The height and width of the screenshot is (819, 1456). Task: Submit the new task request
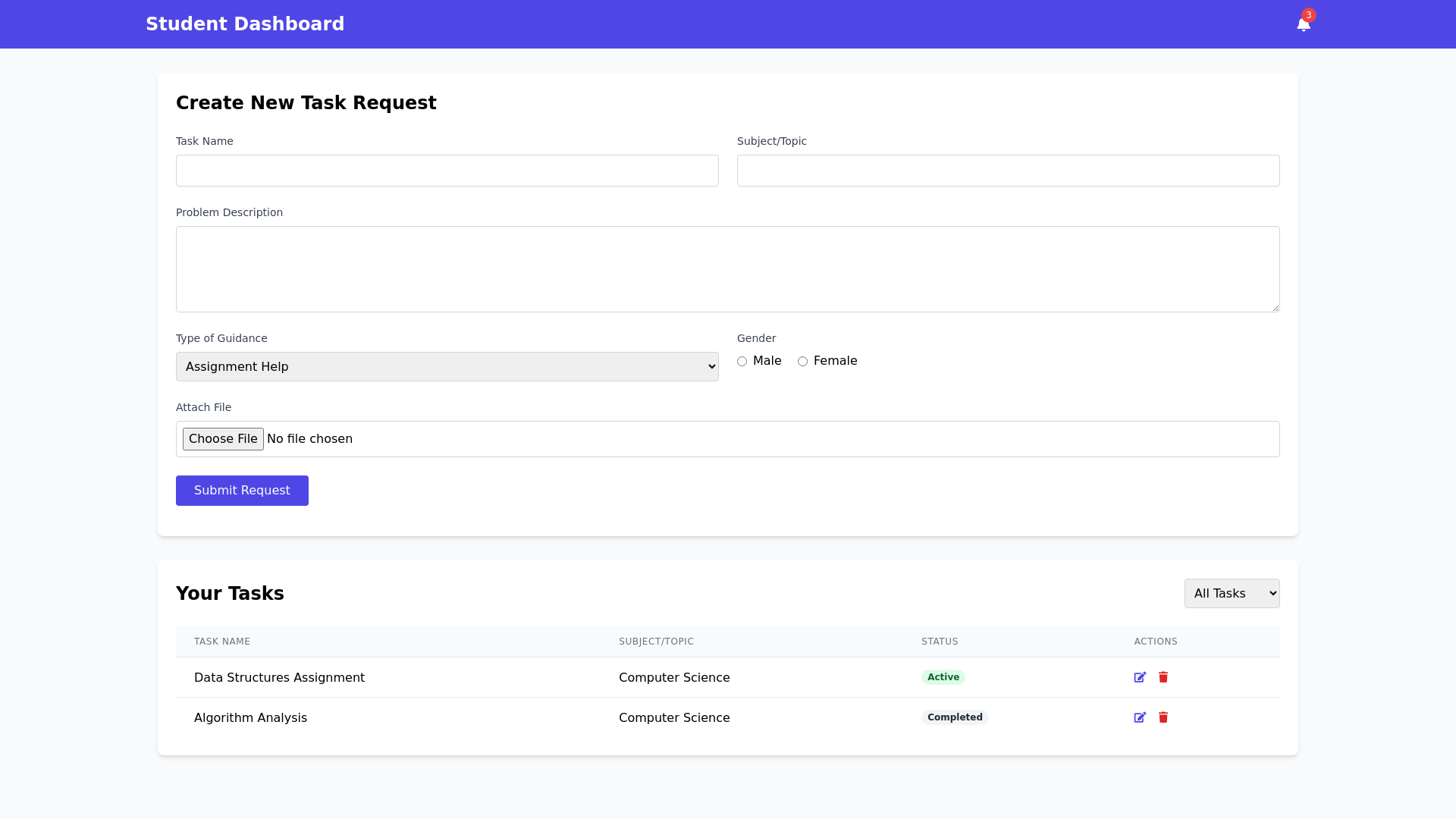point(242,490)
